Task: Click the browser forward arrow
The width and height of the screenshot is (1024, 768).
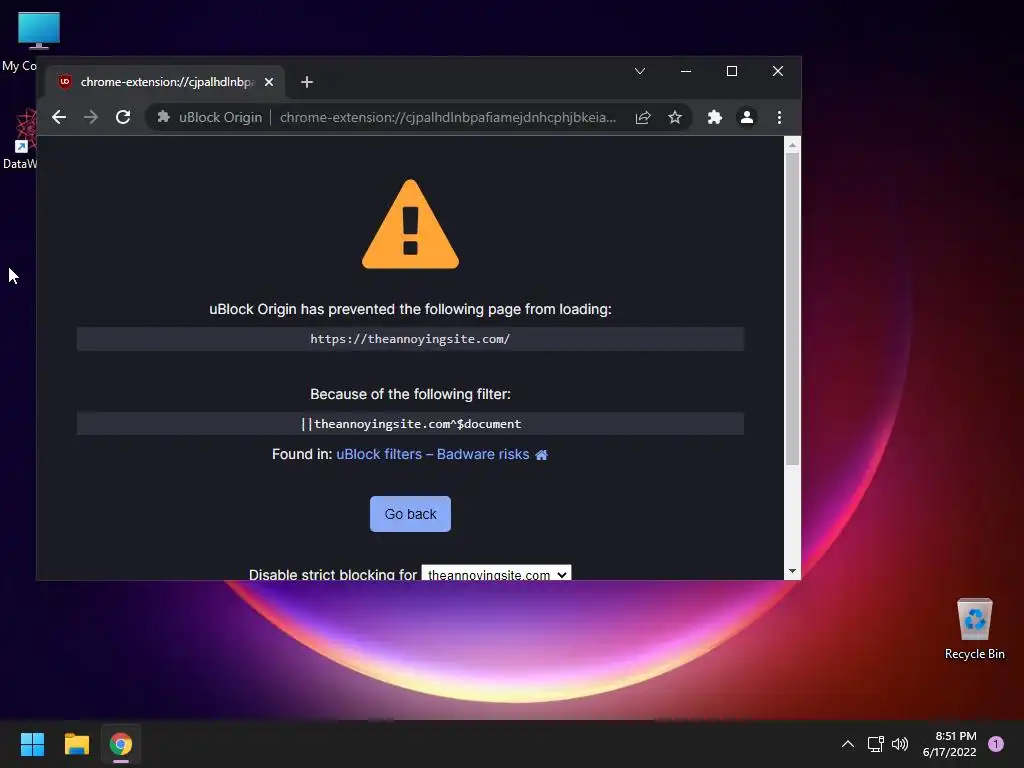Action: [91, 118]
